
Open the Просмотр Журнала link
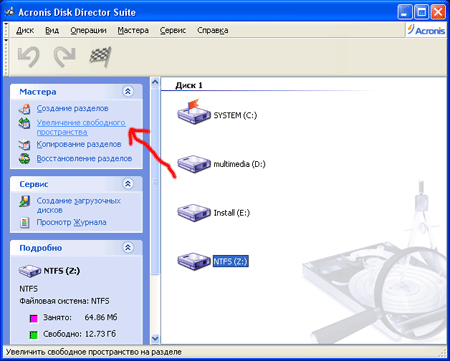pyautogui.click(x=71, y=222)
